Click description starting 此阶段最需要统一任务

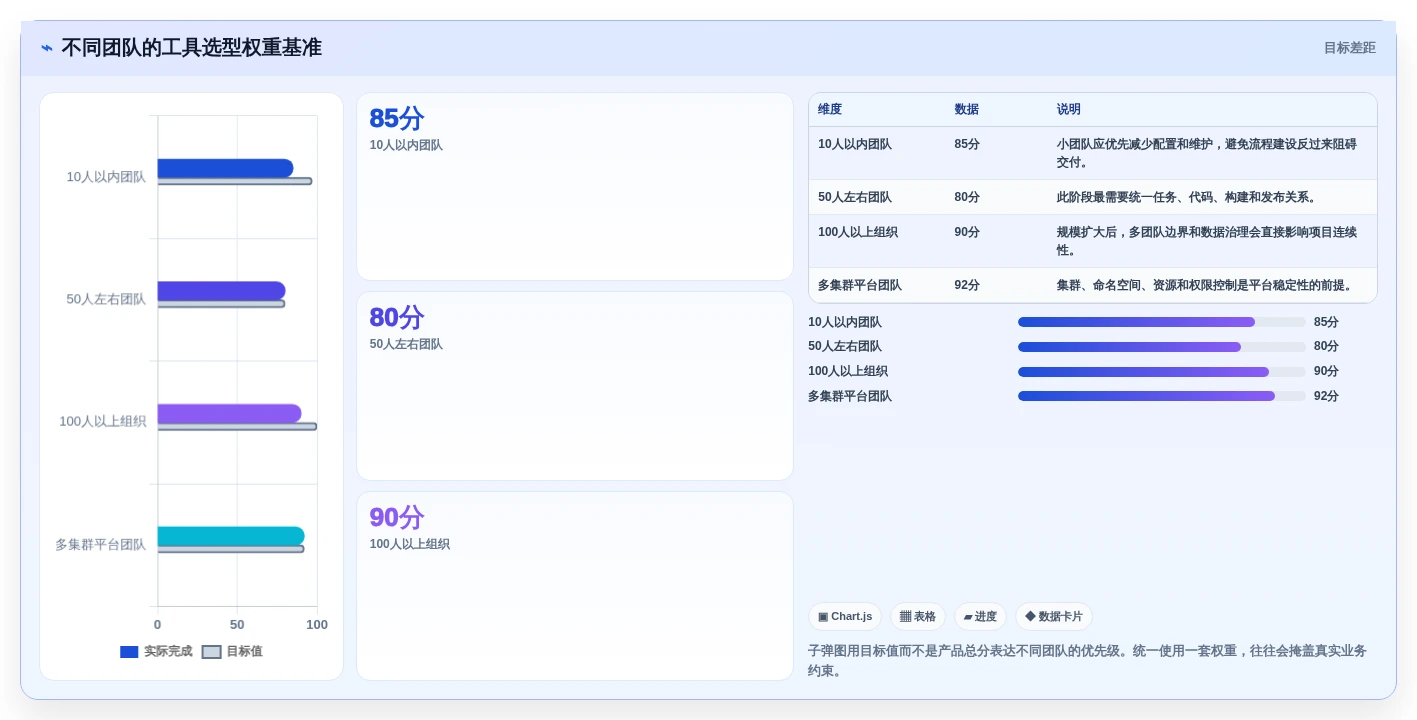tap(1187, 197)
